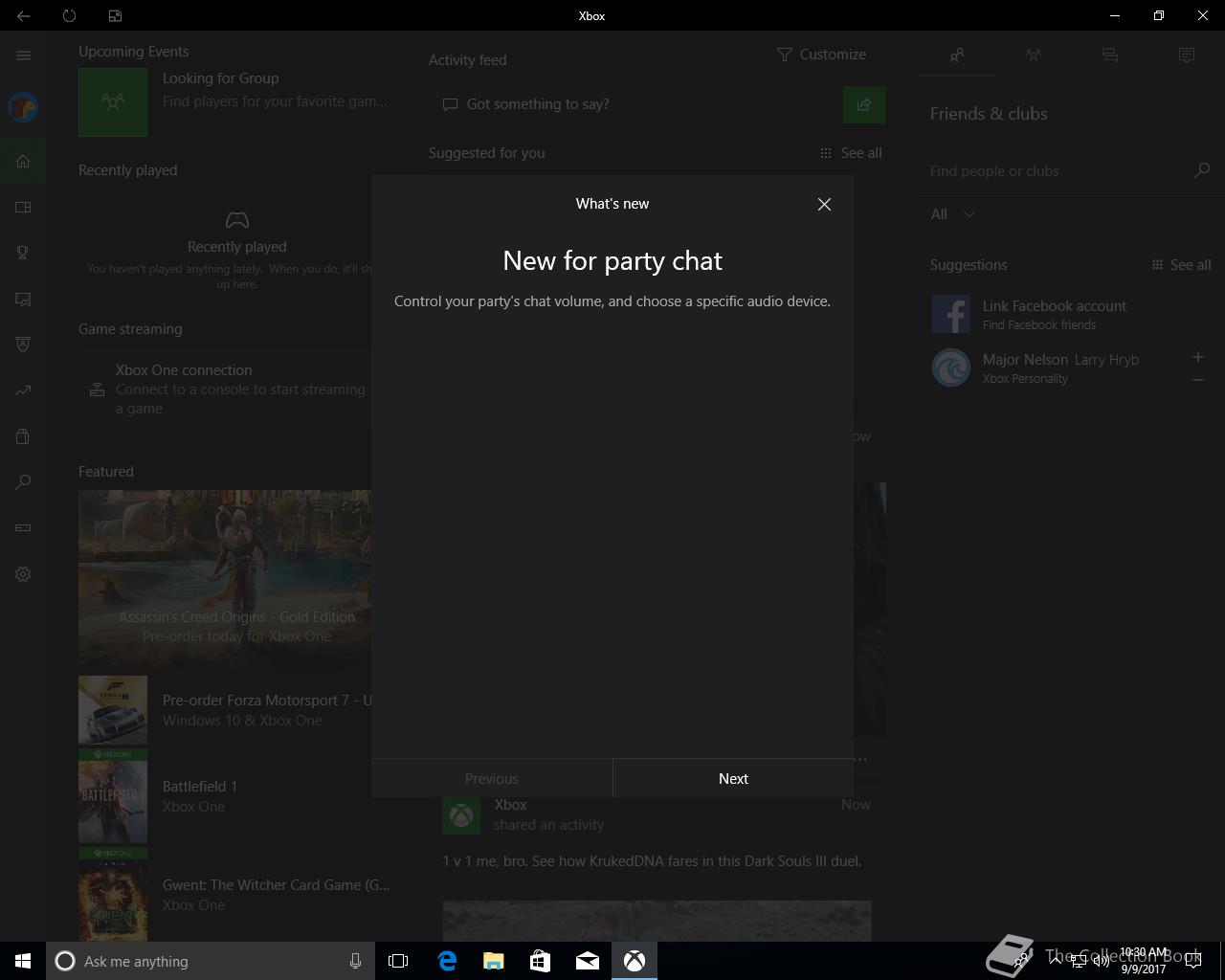Go back with the title bar arrow
The image size is (1225, 980).
[23, 15]
